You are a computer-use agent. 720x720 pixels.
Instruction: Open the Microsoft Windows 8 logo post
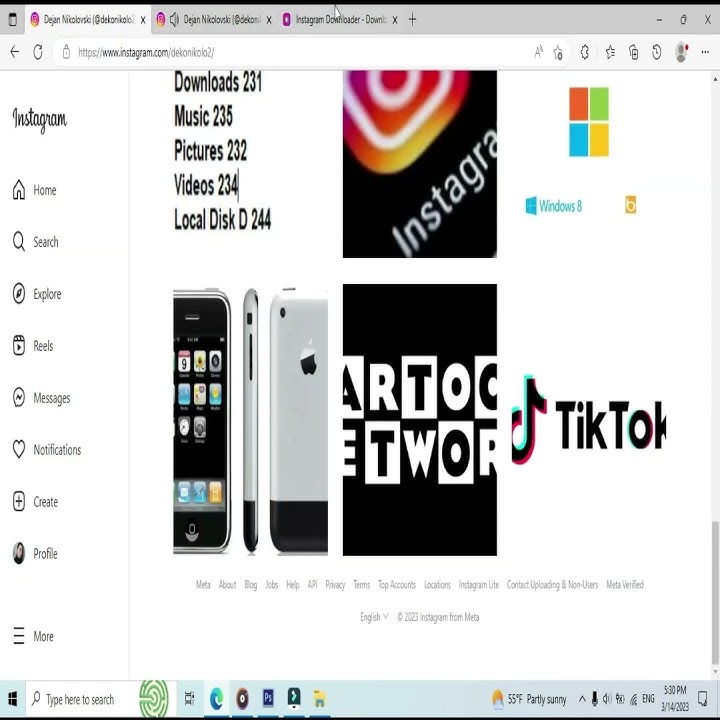coord(589,164)
